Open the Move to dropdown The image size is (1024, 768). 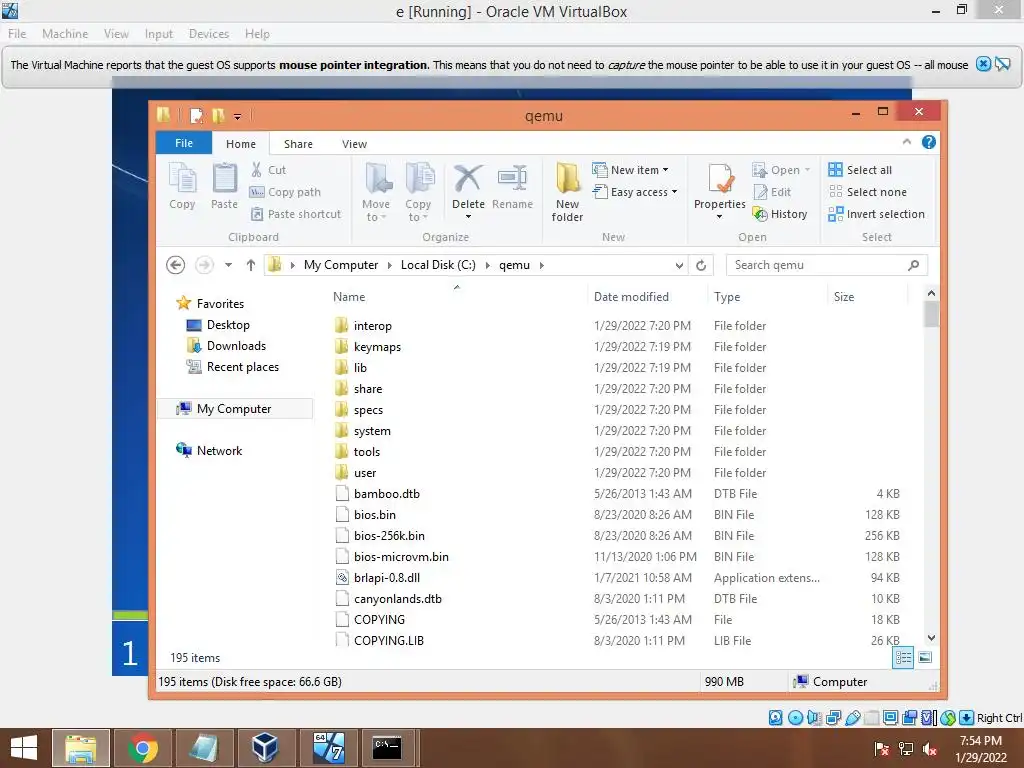[376, 211]
